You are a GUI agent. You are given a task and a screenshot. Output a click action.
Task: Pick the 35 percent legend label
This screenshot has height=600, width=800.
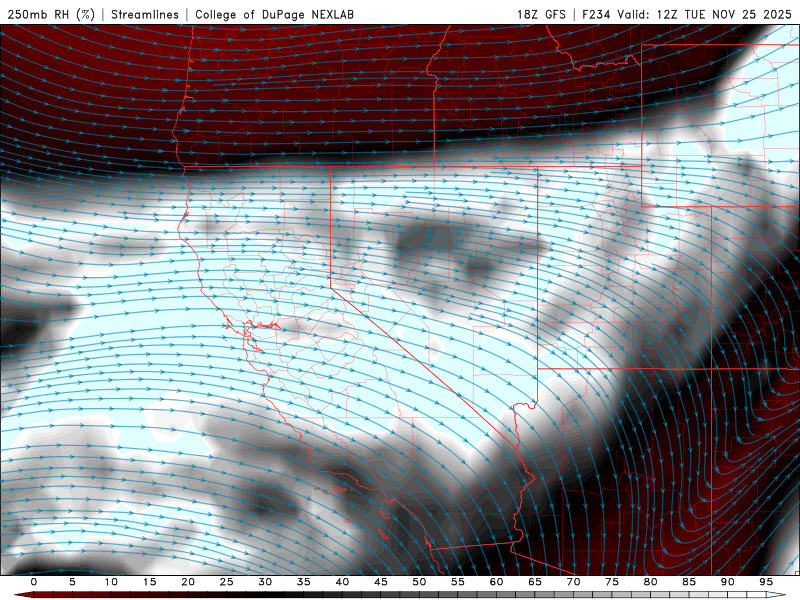[x=304, y=582]
